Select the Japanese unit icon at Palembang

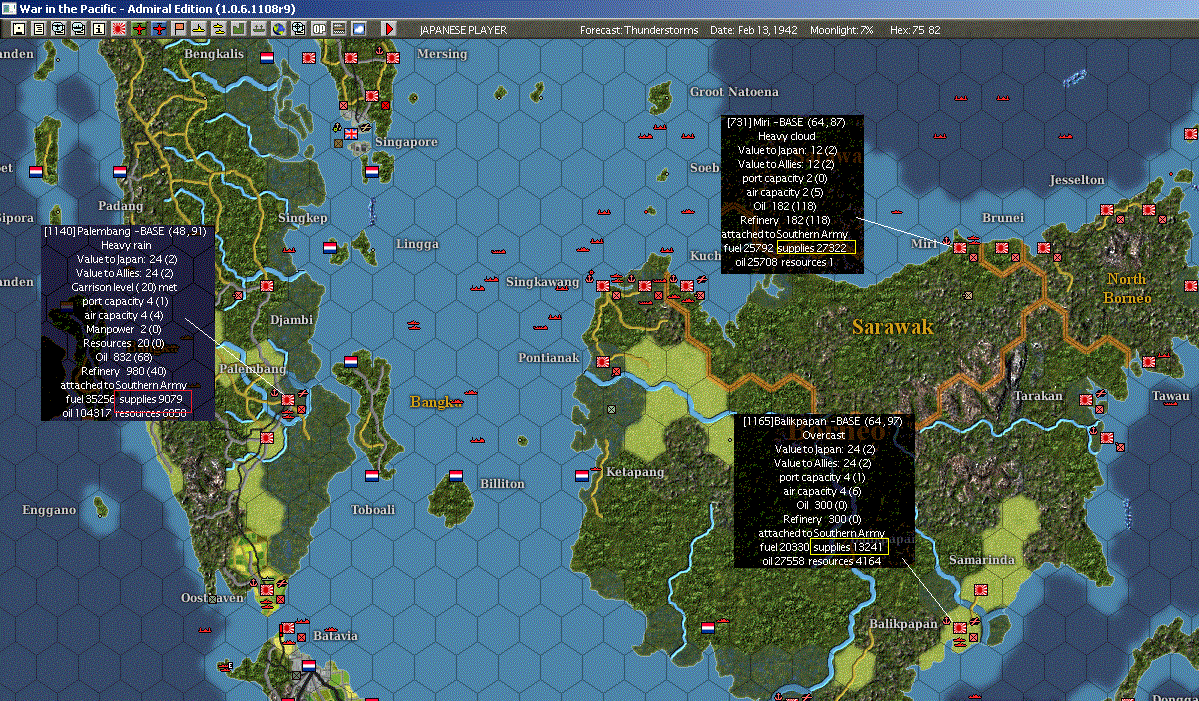(288, 400)
